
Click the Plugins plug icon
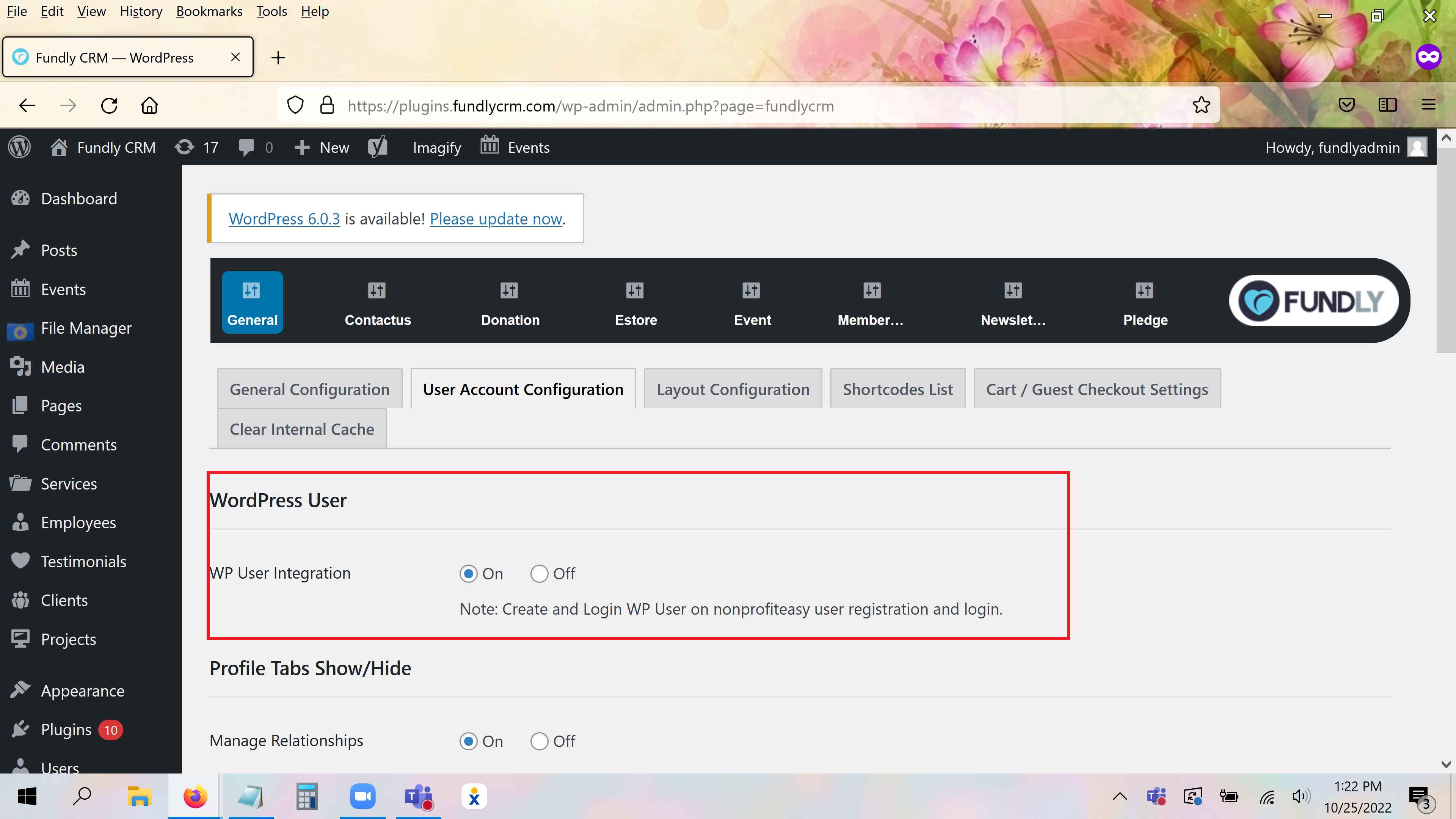click(21, 729)
